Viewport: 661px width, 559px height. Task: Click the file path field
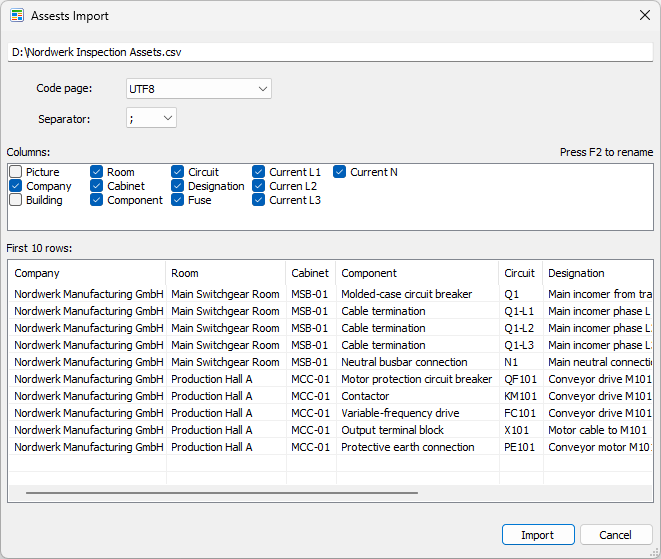pyautogui.click(x=330, y=52)
